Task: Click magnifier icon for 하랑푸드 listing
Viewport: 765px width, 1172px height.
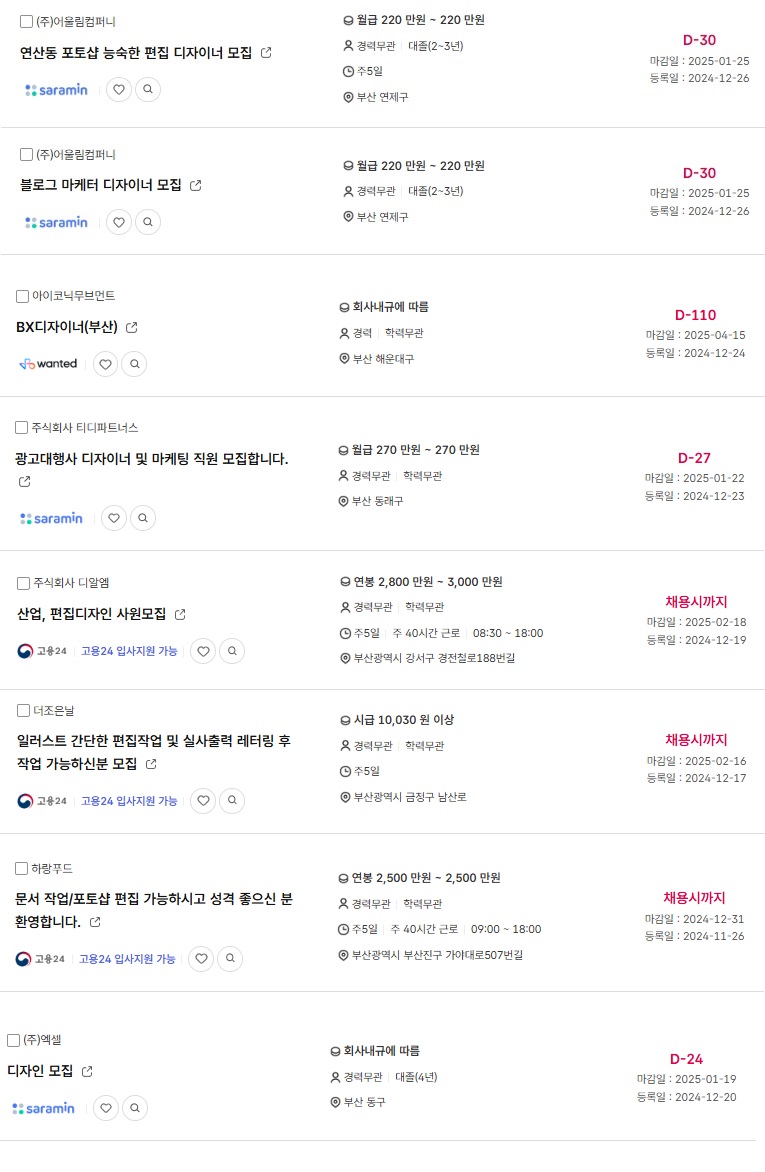Action: coord(230,958)
